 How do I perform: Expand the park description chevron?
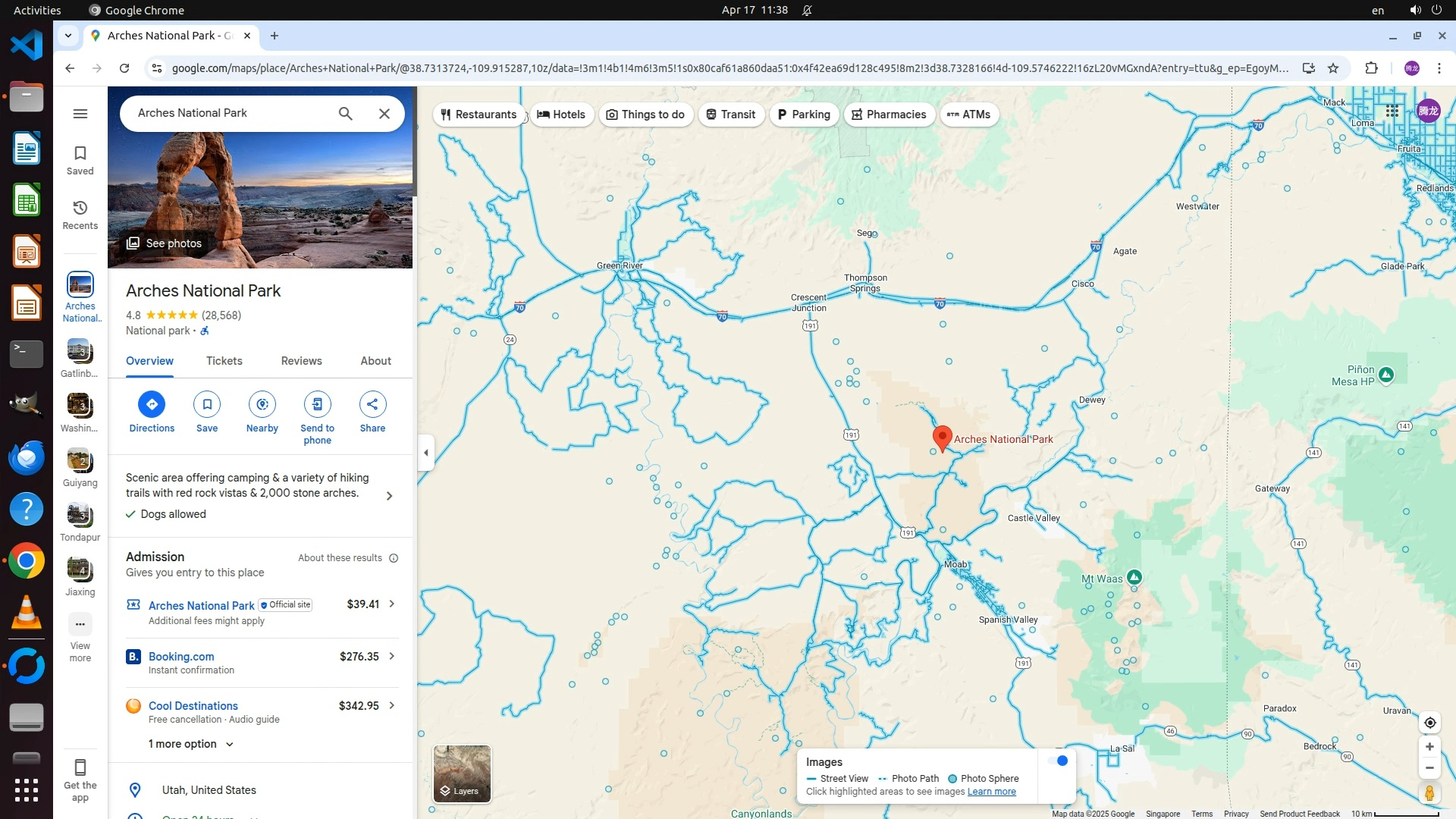tap(389, 496)
